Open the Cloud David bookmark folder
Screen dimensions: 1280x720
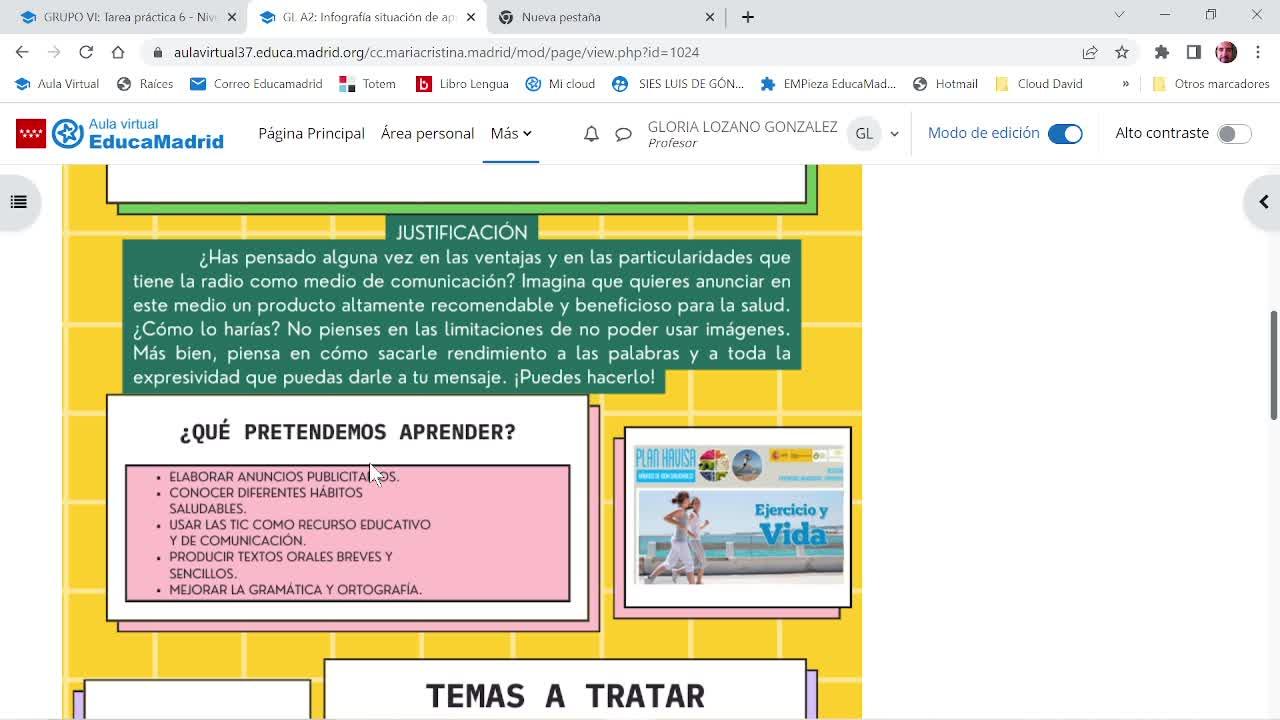click(x=1039, y=84)
